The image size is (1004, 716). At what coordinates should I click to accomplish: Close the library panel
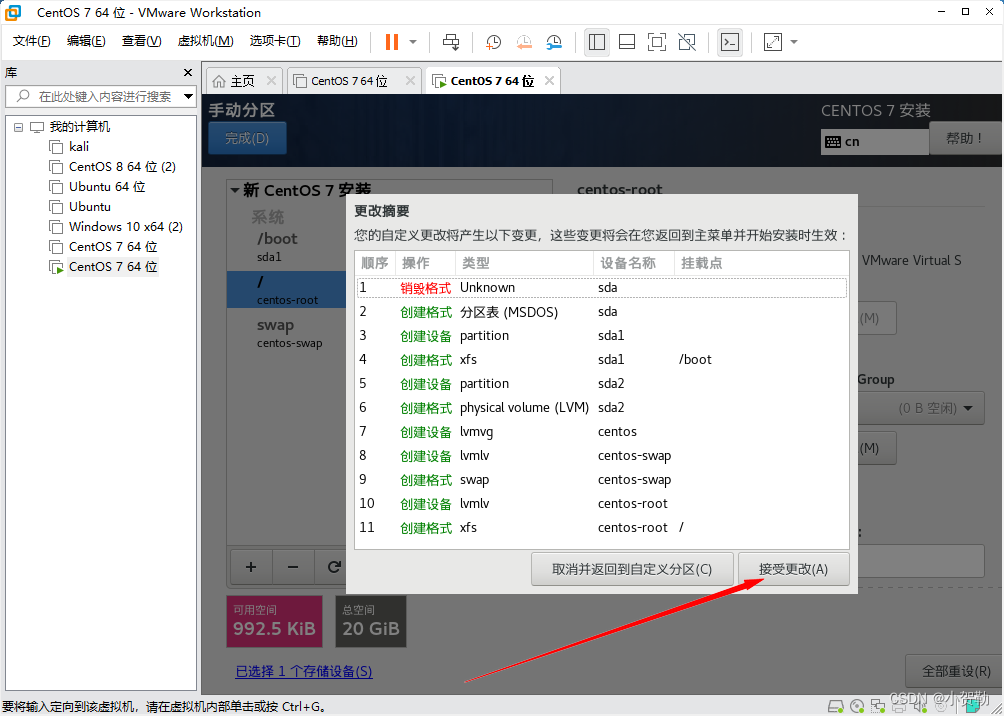tap(188, 72)
